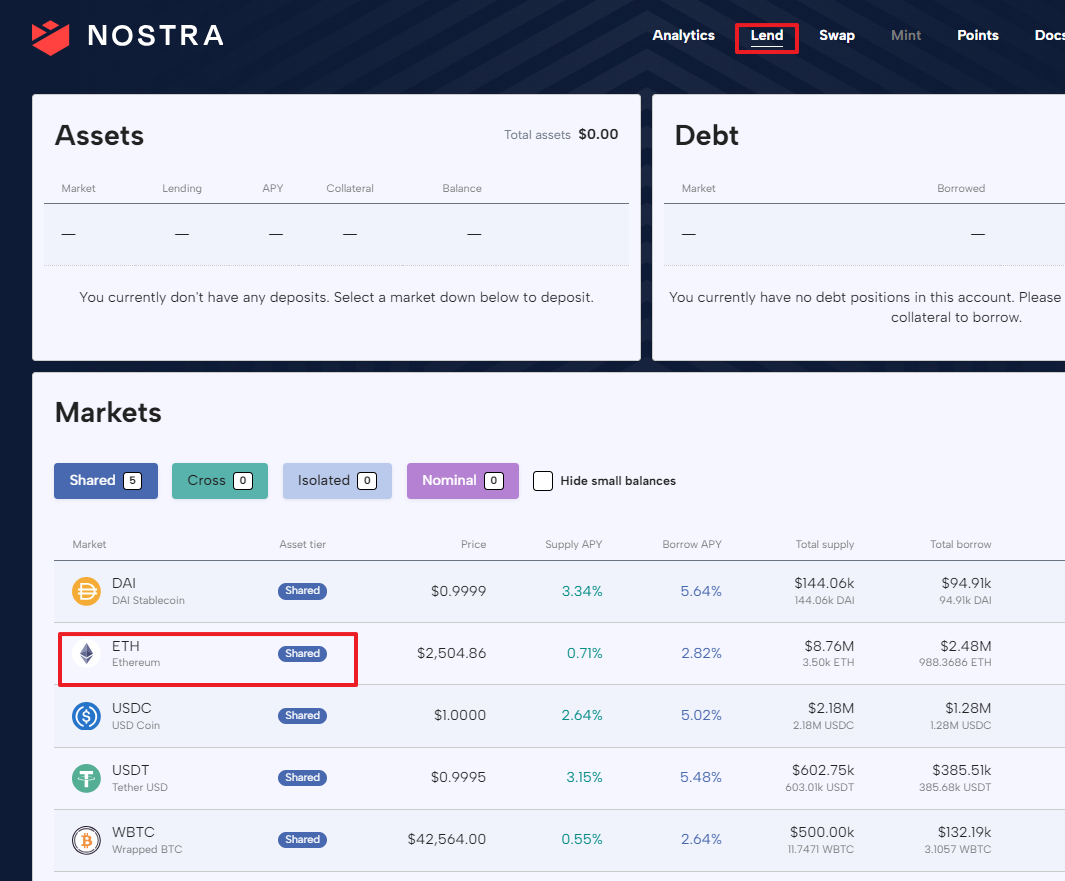The height and width of the screenshot is (881, 1065).
Task: Select the WBTC Wrapped BTC market name
Action: coord(147,840)
